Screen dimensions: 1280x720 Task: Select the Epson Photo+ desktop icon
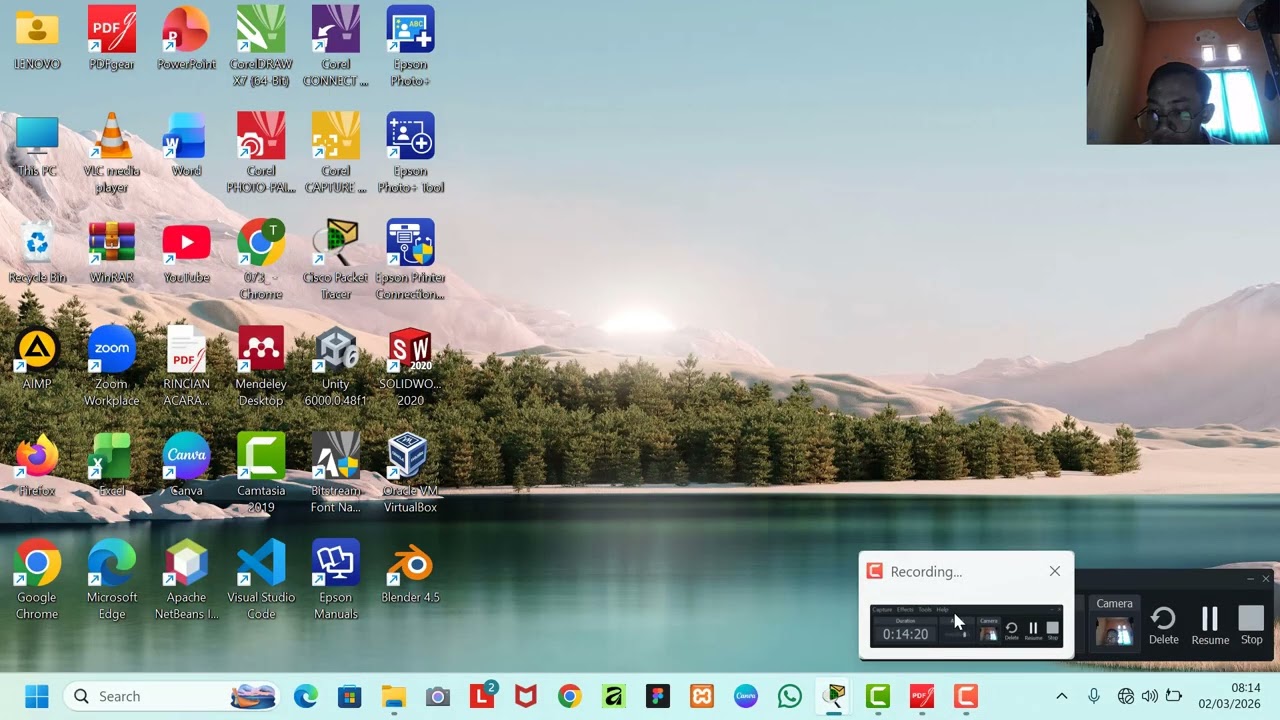[x=410, y=46]
